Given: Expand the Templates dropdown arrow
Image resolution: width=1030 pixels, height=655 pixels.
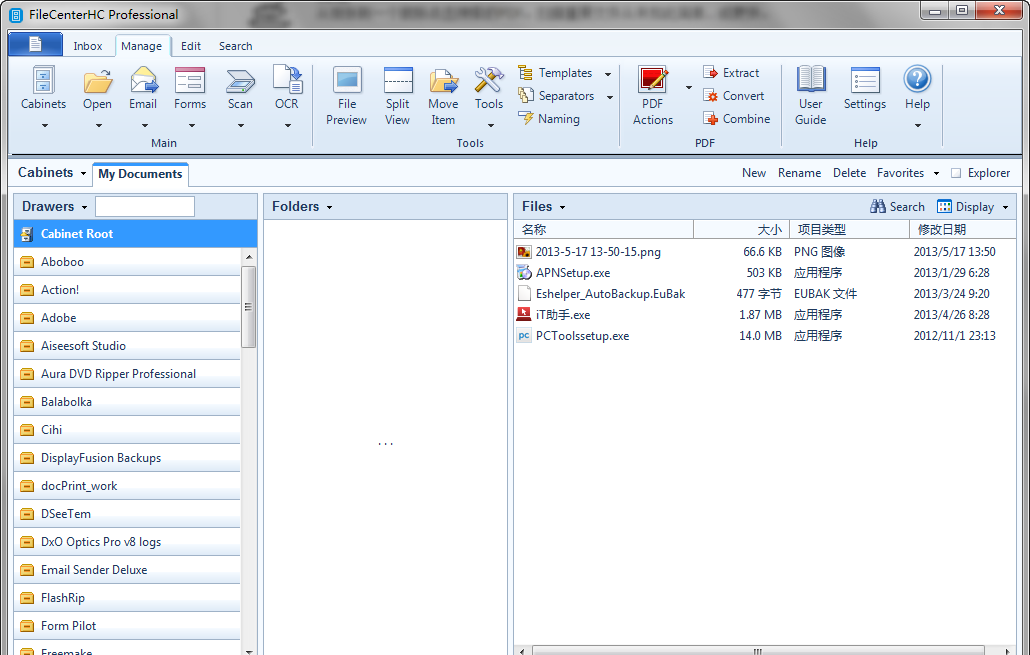Looking at the screenshot, I should 608,74.
